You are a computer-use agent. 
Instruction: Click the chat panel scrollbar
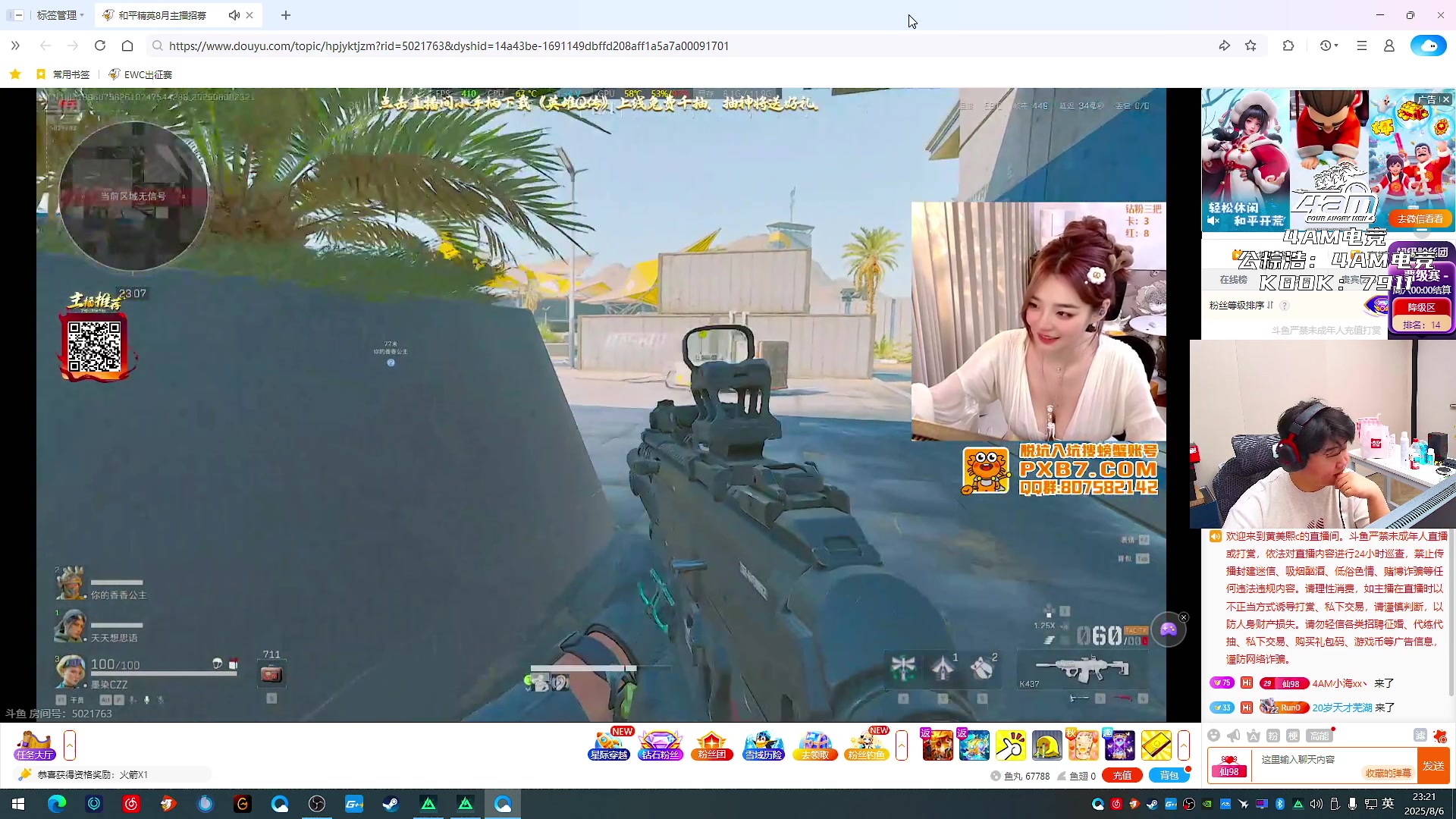1452,614
